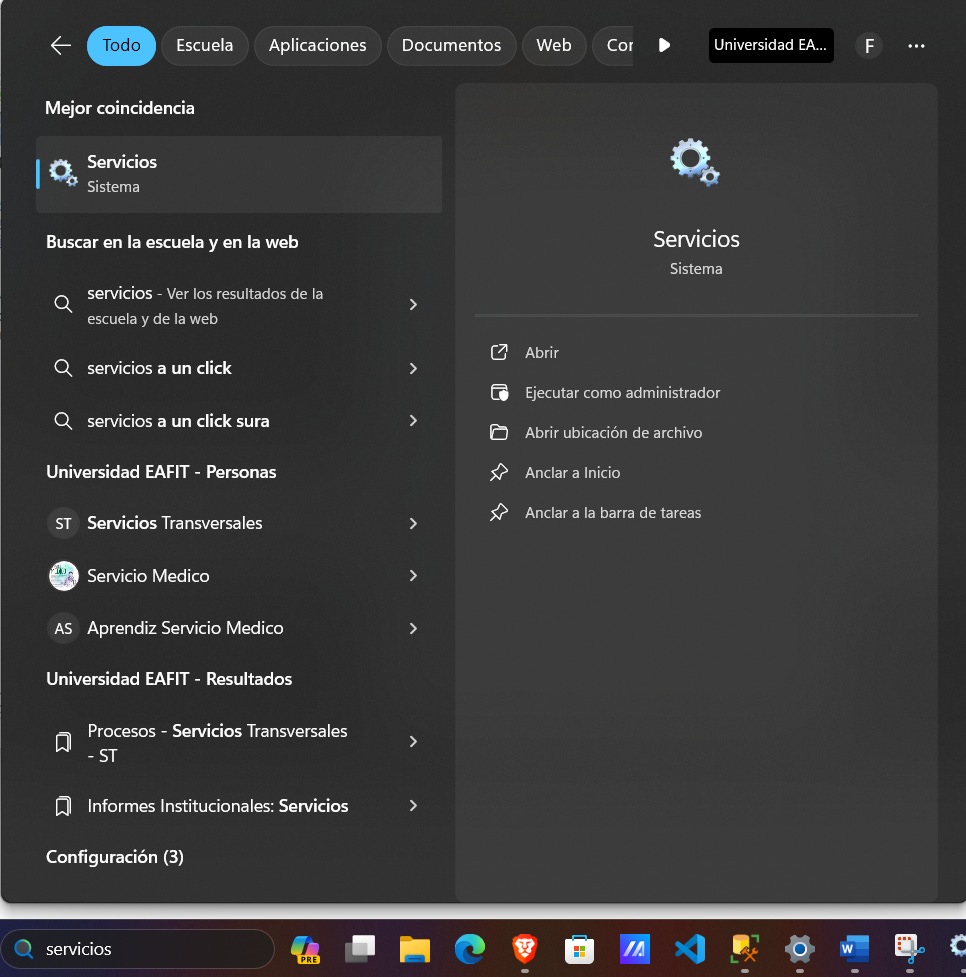Click the large Servicios gear icon in preview

coord(695,163)
